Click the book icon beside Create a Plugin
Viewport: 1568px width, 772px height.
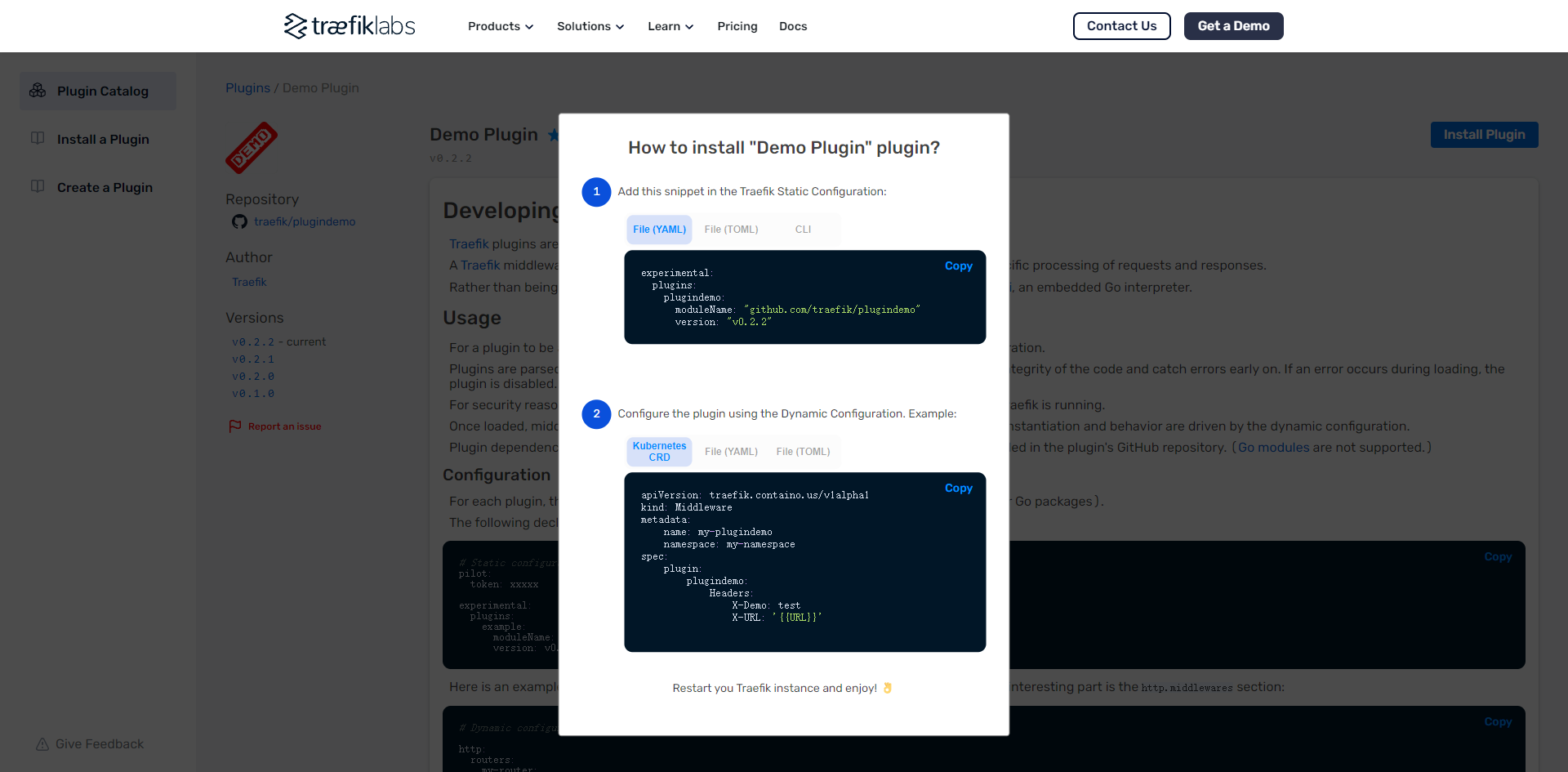point(38,186)
